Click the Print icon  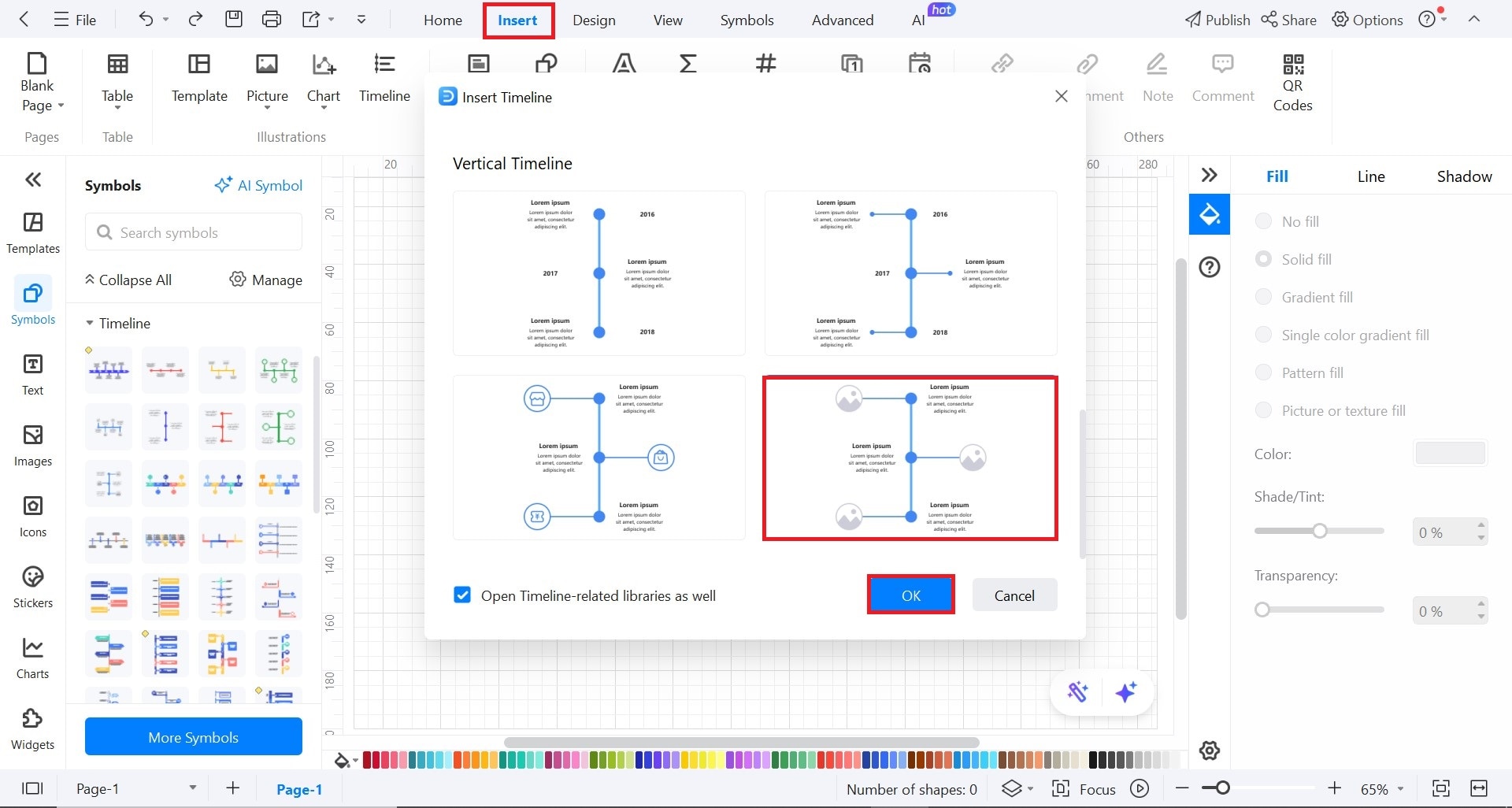pyautogui.click(x=272, y=19)
